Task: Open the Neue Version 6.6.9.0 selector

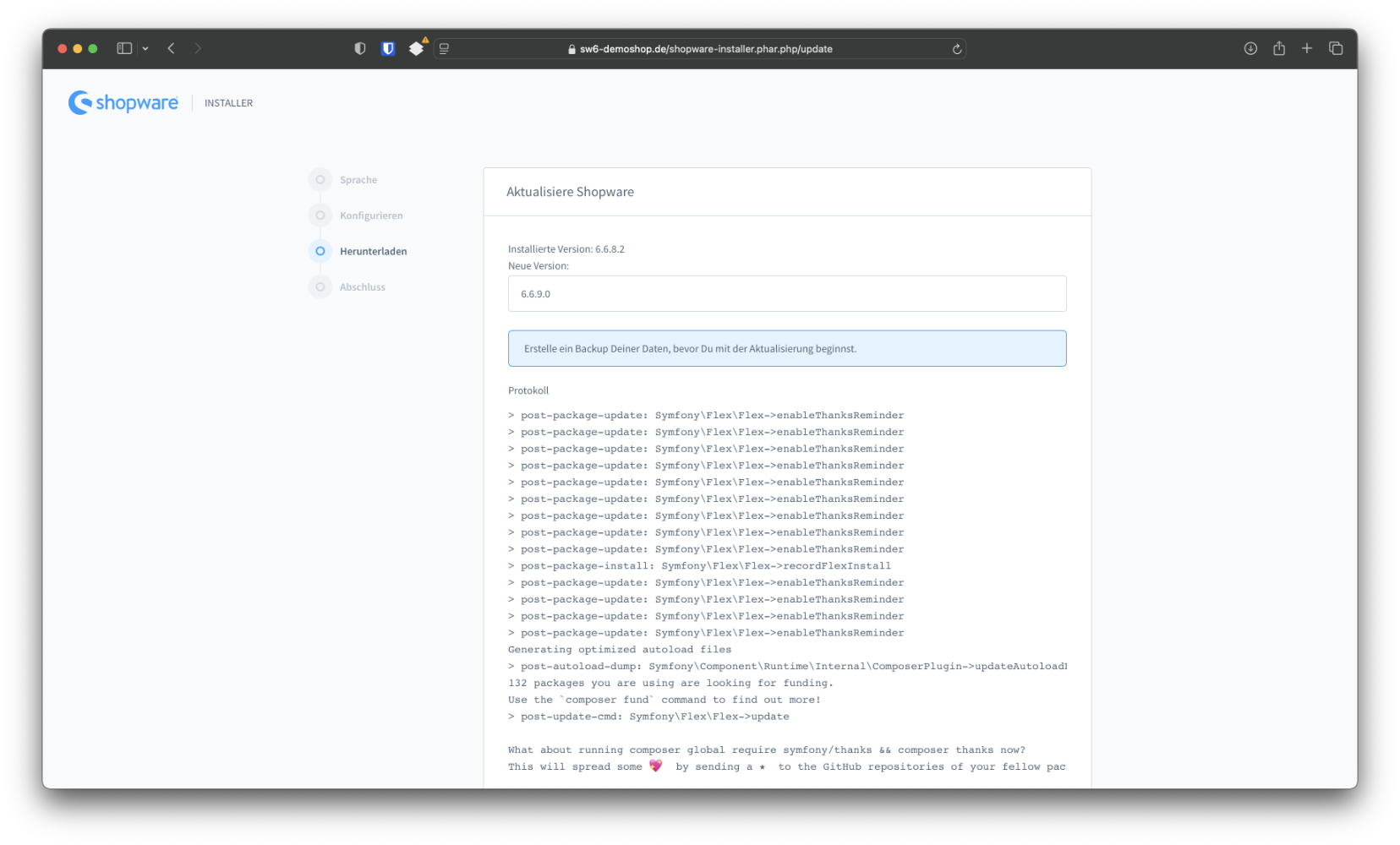Action: pos(786,294)
